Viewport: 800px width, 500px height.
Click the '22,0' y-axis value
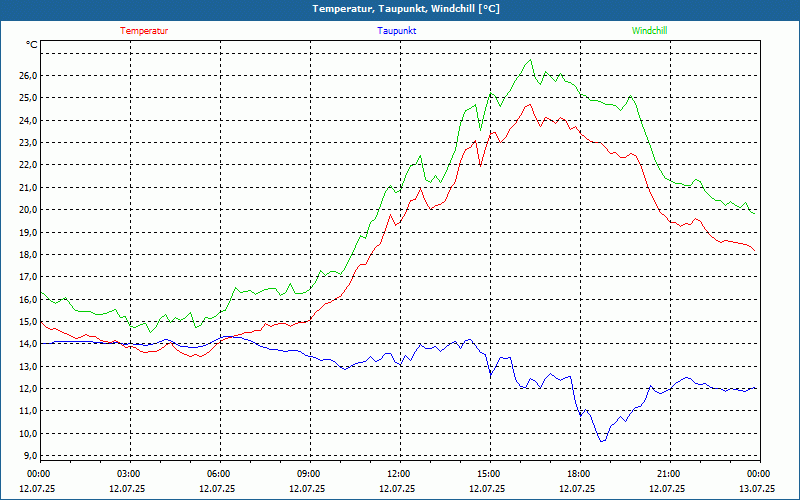[28, 165]
